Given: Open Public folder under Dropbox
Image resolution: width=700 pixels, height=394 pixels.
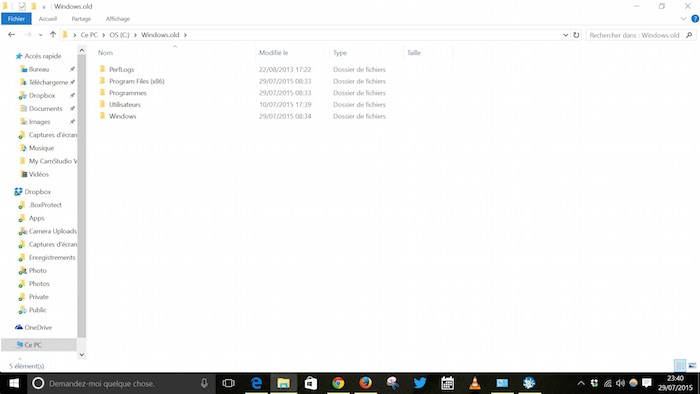Looking at the screenshot, I should pos(37,310).
